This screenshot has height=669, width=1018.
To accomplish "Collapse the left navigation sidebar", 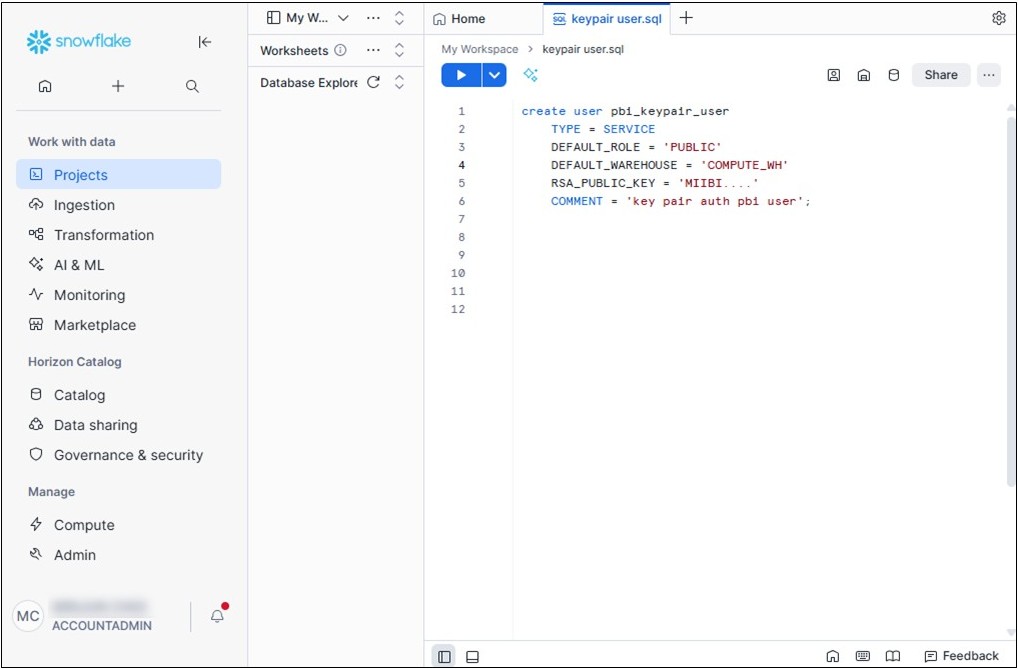I will [x=205, y=42].
